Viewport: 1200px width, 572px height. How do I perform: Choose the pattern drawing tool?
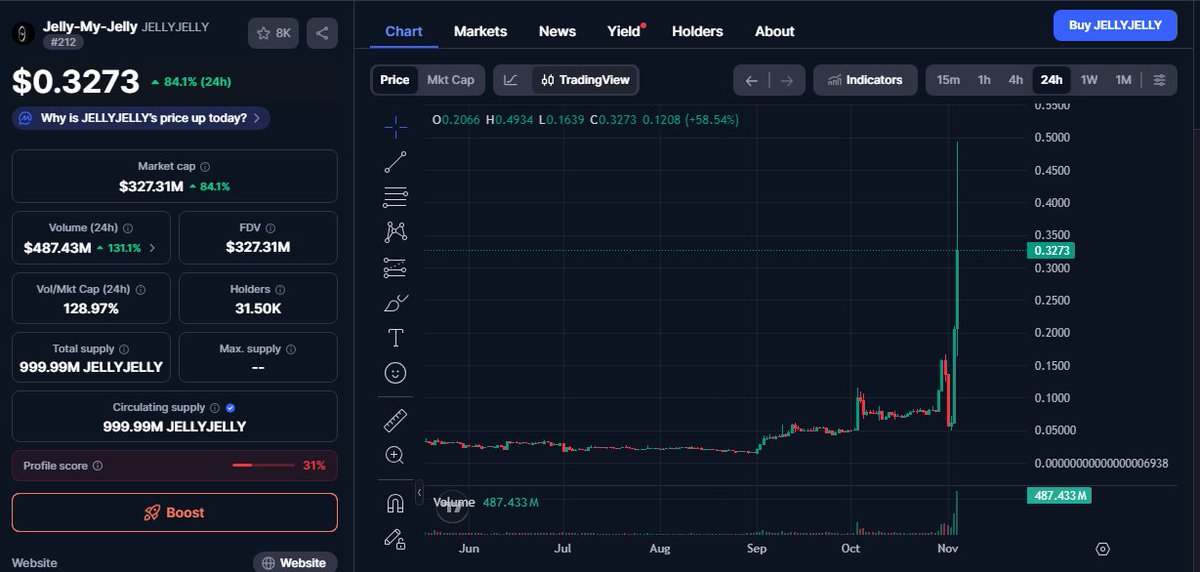click(395, 232)
